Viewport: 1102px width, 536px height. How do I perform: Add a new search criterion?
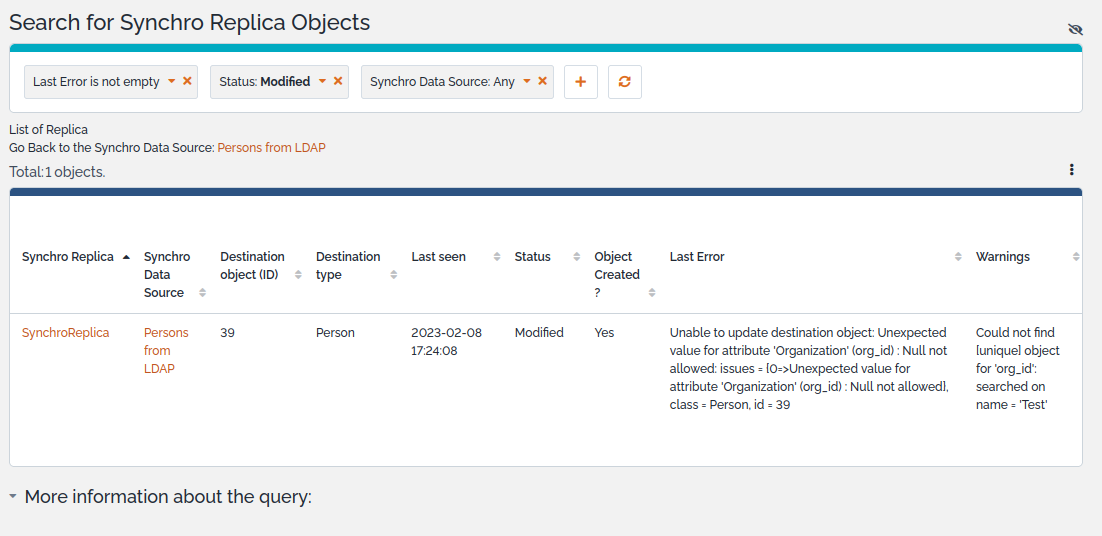click(581, 82)
